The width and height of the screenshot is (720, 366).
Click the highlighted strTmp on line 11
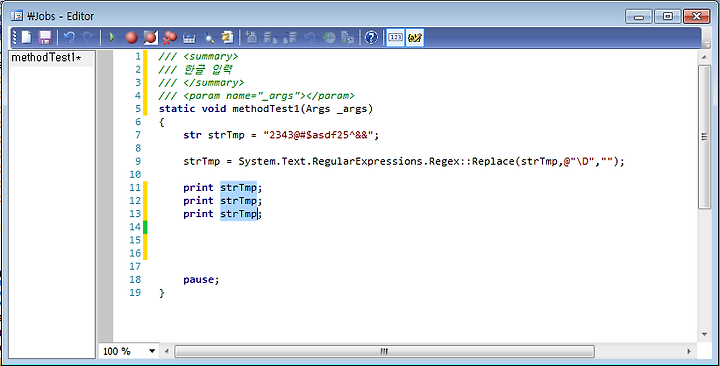tap(238, 188)
